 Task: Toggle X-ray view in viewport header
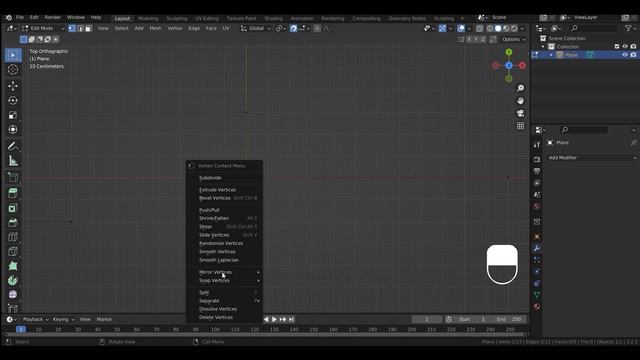[x=480, y=28]
